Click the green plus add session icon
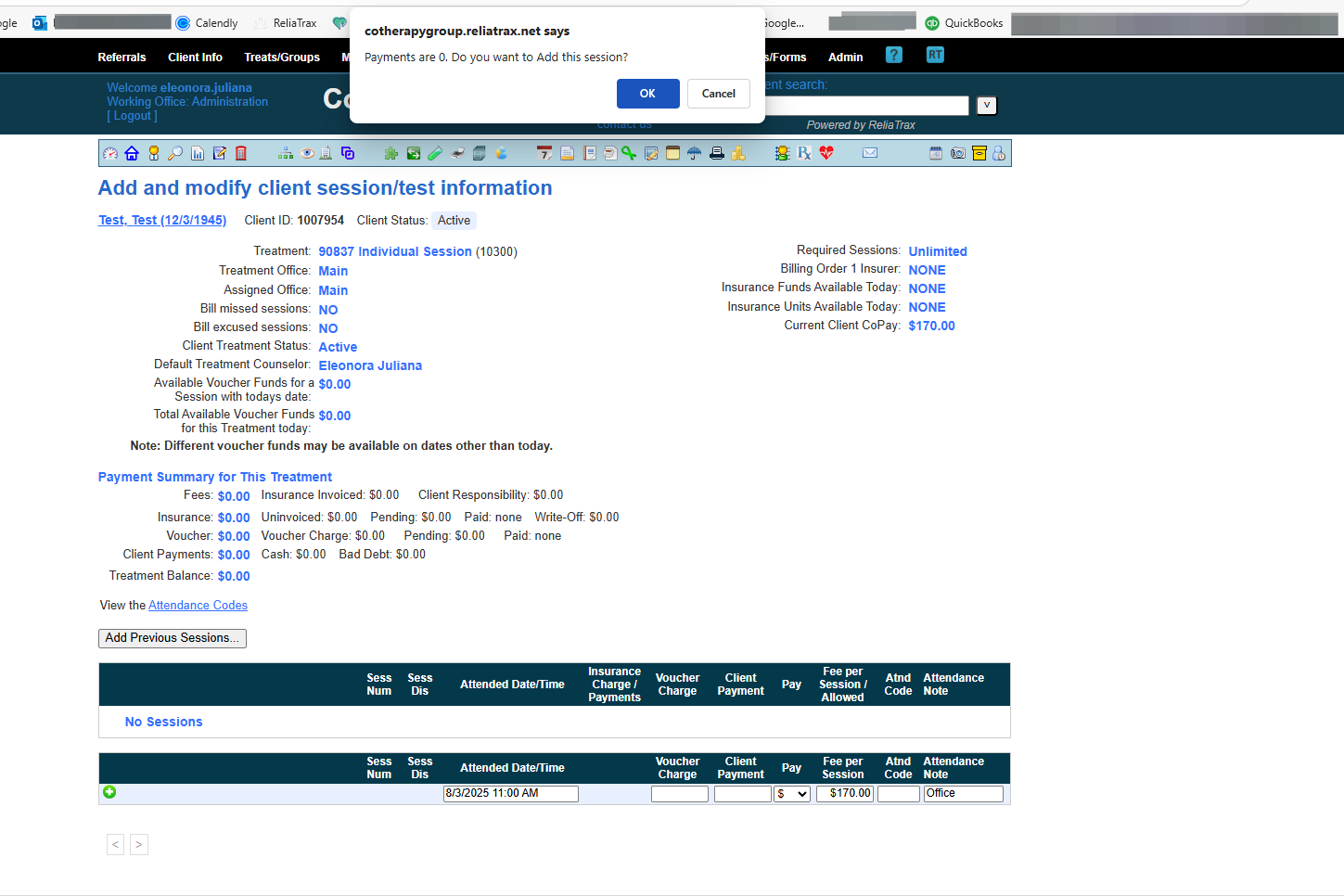Image resolution: width=1344 pixels, height=896 pixels. [109, 792]
